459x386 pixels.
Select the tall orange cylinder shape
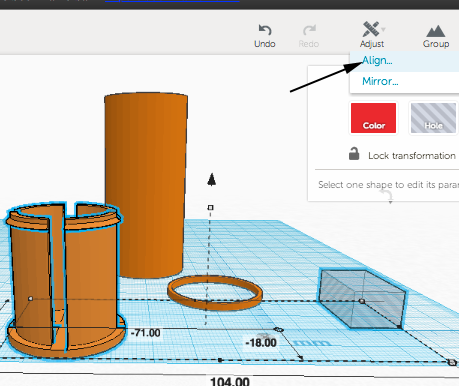click(x=146, y=185)
